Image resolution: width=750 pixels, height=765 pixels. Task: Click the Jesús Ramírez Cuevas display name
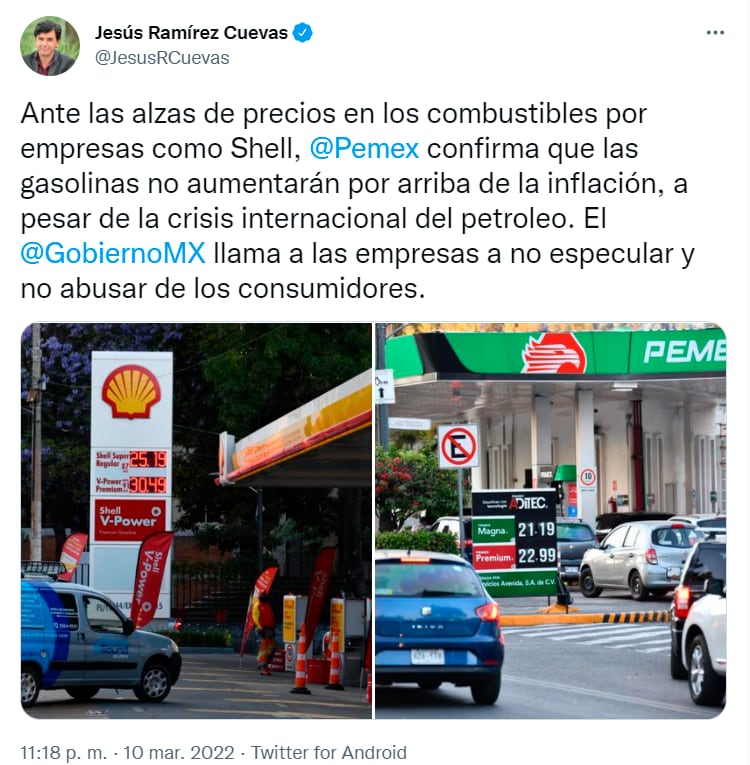(x=191, y=33)
